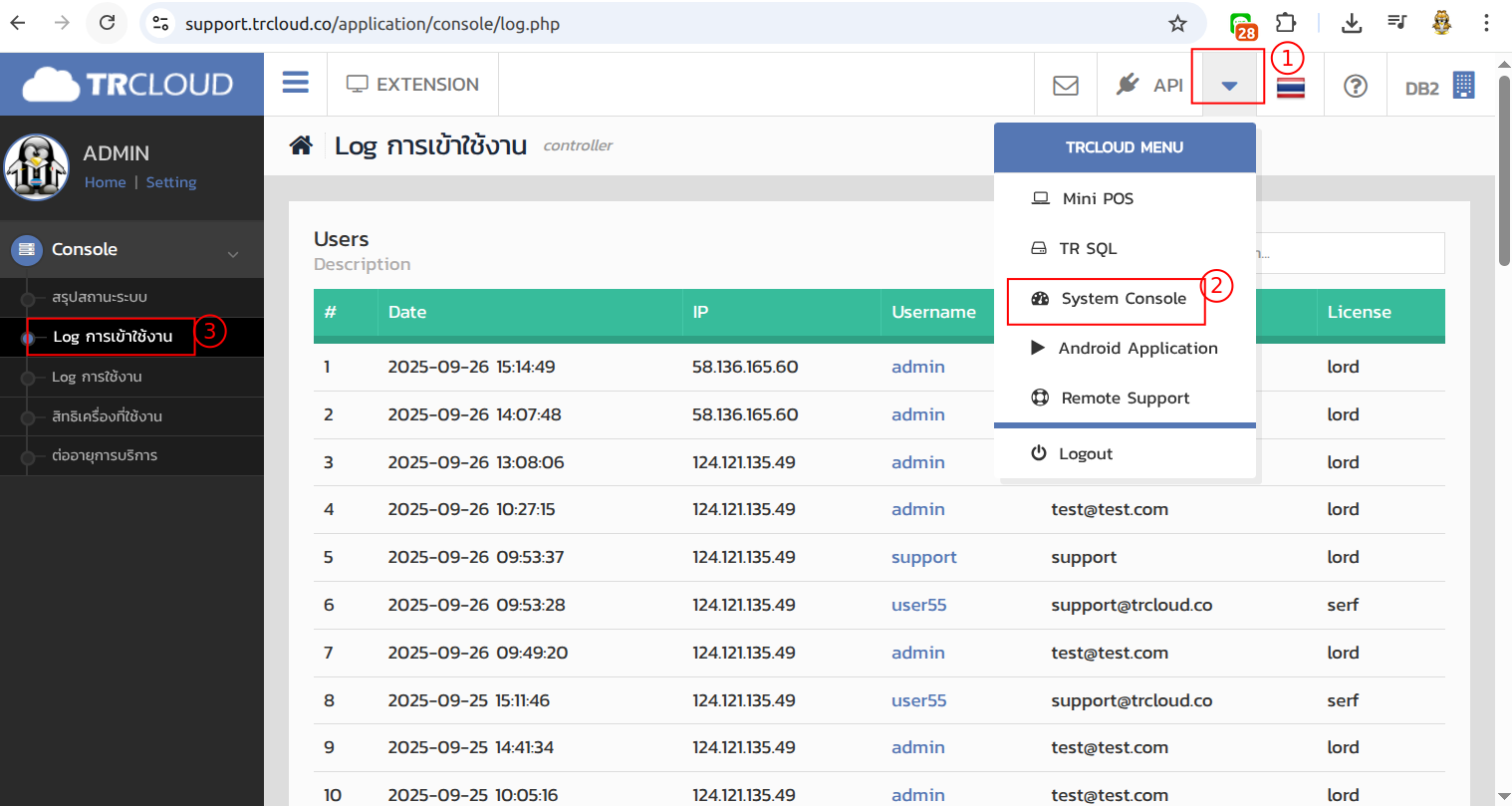Click the home icon beside page title
Image resolution: width=1512 pixels, height=806 pixels.
click(301, 145)
